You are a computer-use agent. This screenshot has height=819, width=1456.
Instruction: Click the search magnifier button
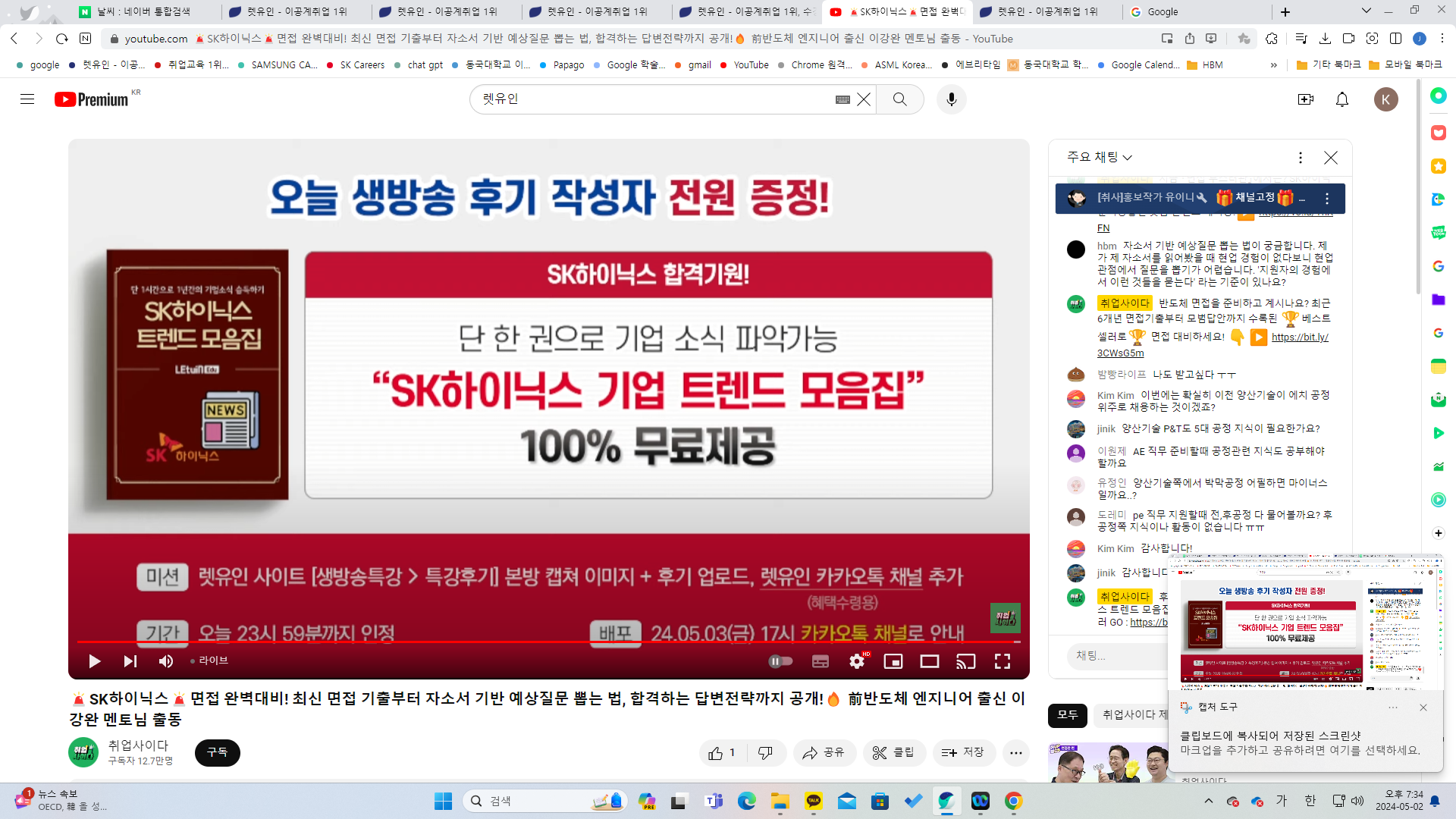pos(900,99)
